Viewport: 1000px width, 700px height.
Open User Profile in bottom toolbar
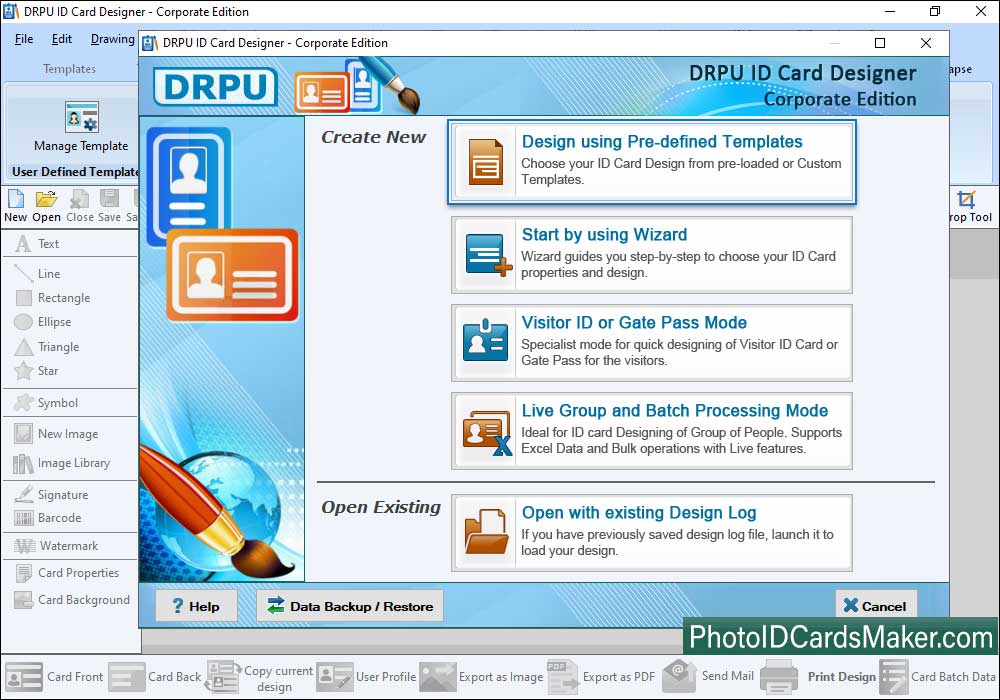tap(367, 677)
